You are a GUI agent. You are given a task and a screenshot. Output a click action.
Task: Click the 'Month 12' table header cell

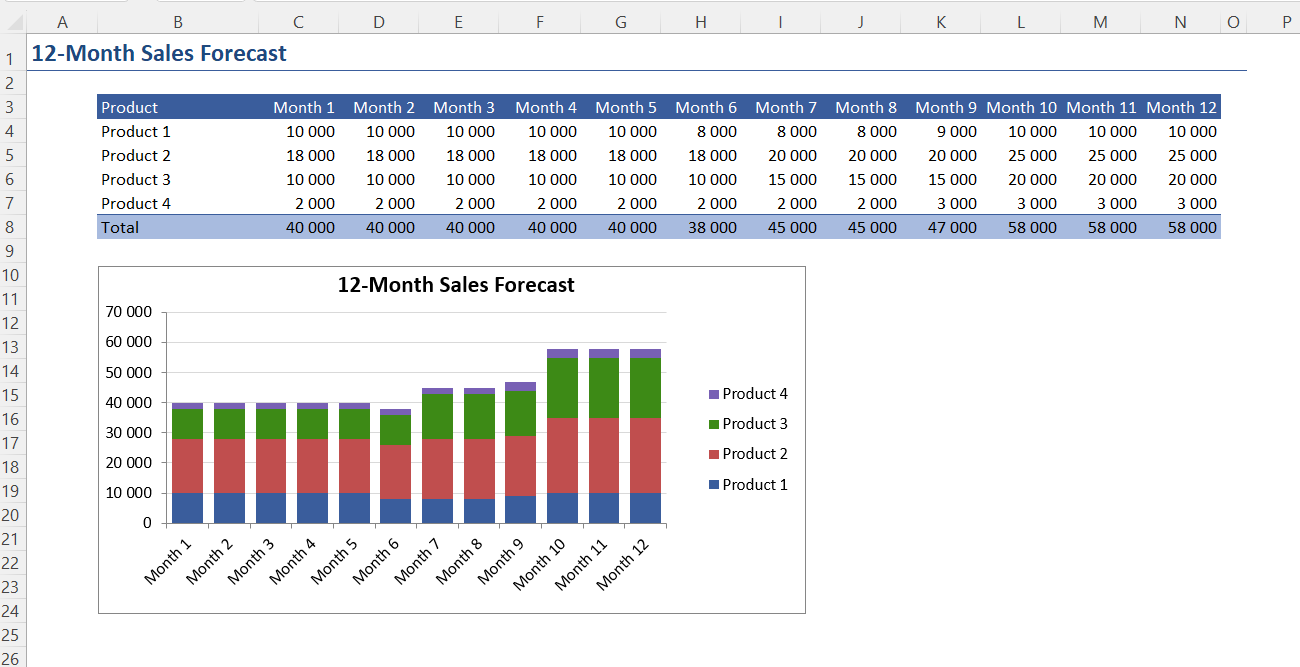1181,107
